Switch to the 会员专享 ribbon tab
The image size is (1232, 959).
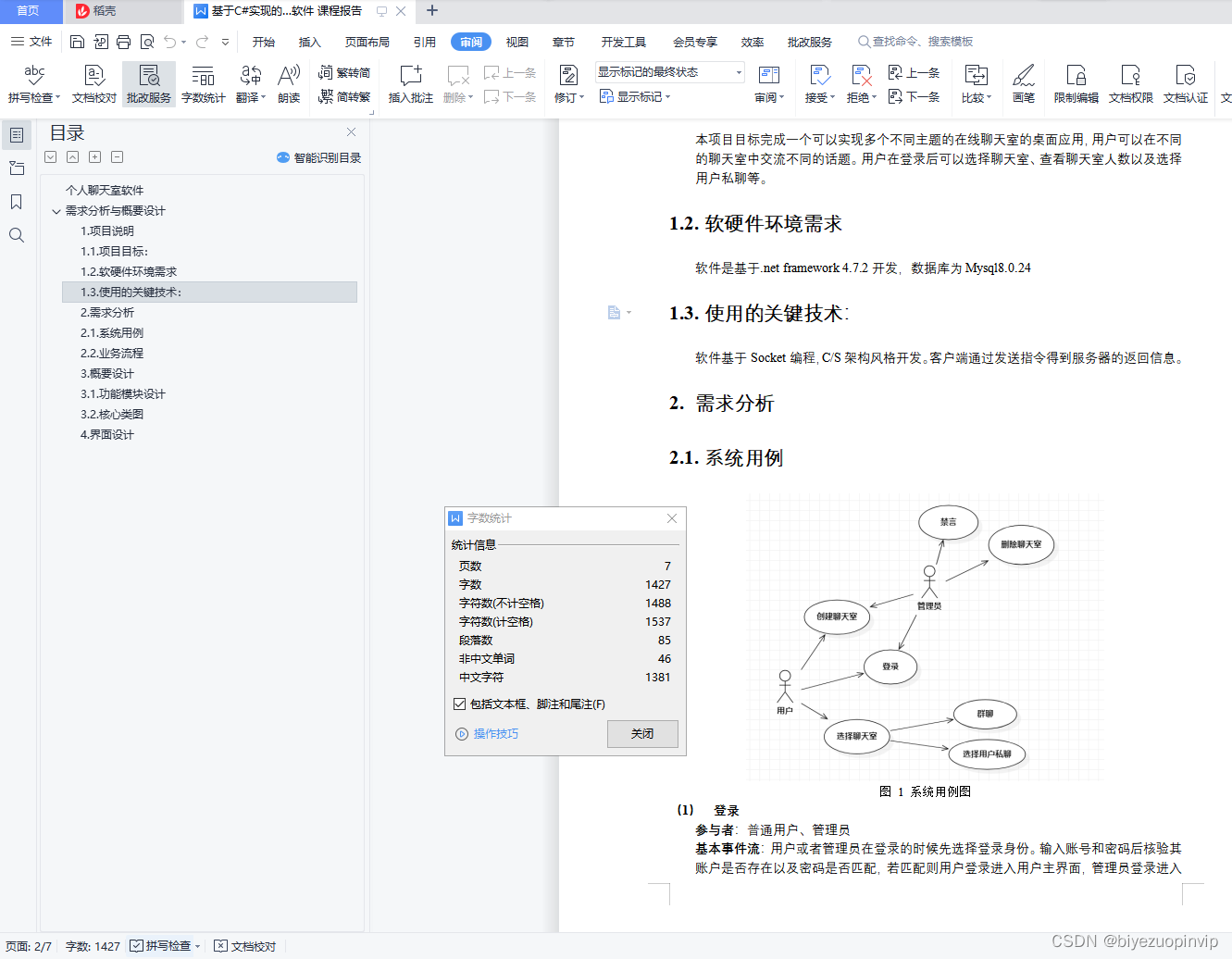click(x=695, y=42)
